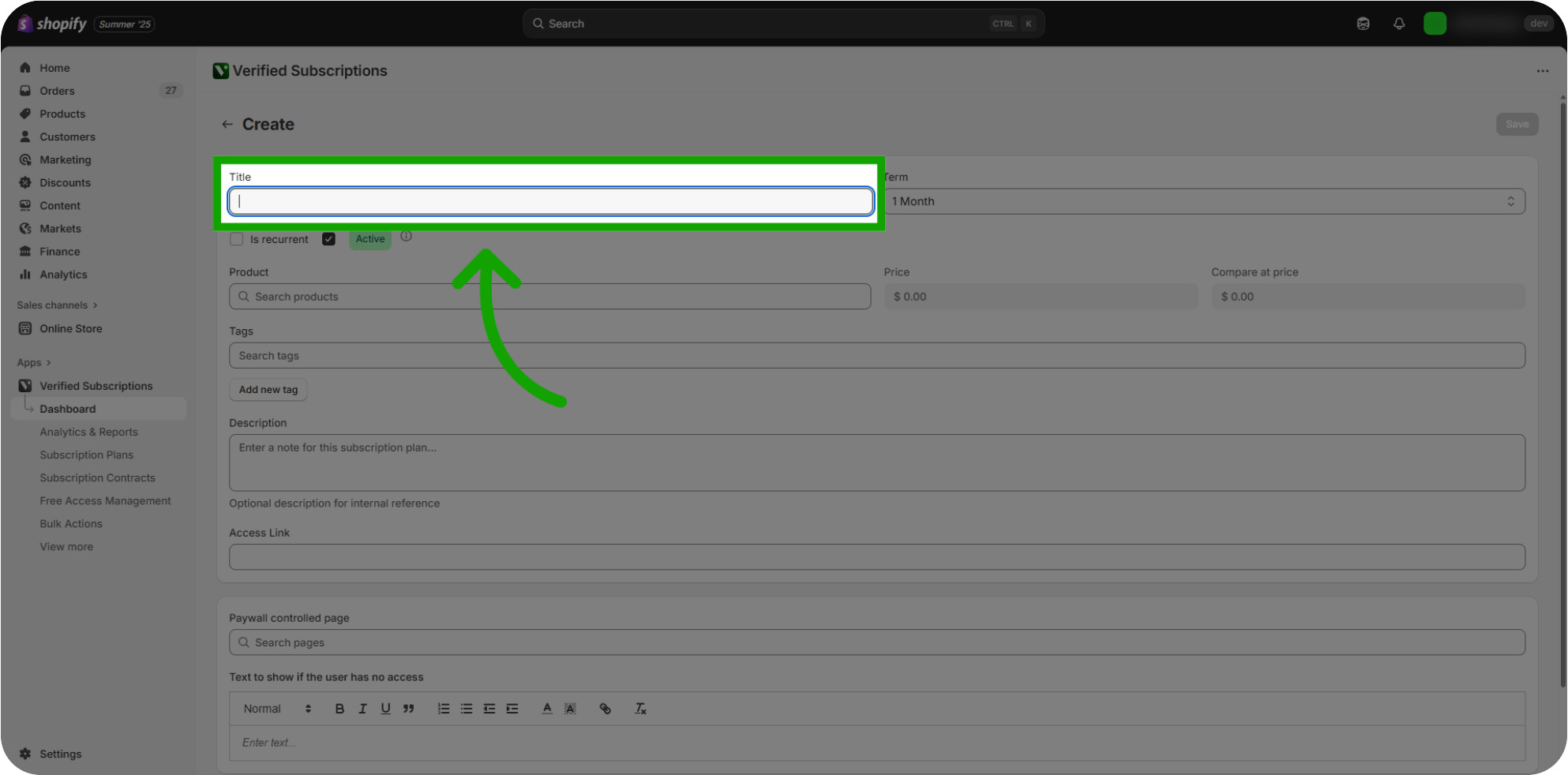The image size is (1568, 775).
Task: Apply italic formatting in text editor
Action: [362, 709]
